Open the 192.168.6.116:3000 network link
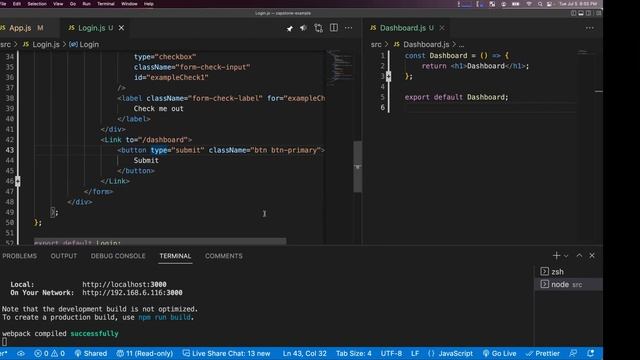The image size is (640, 360). (x=132, y=293)
